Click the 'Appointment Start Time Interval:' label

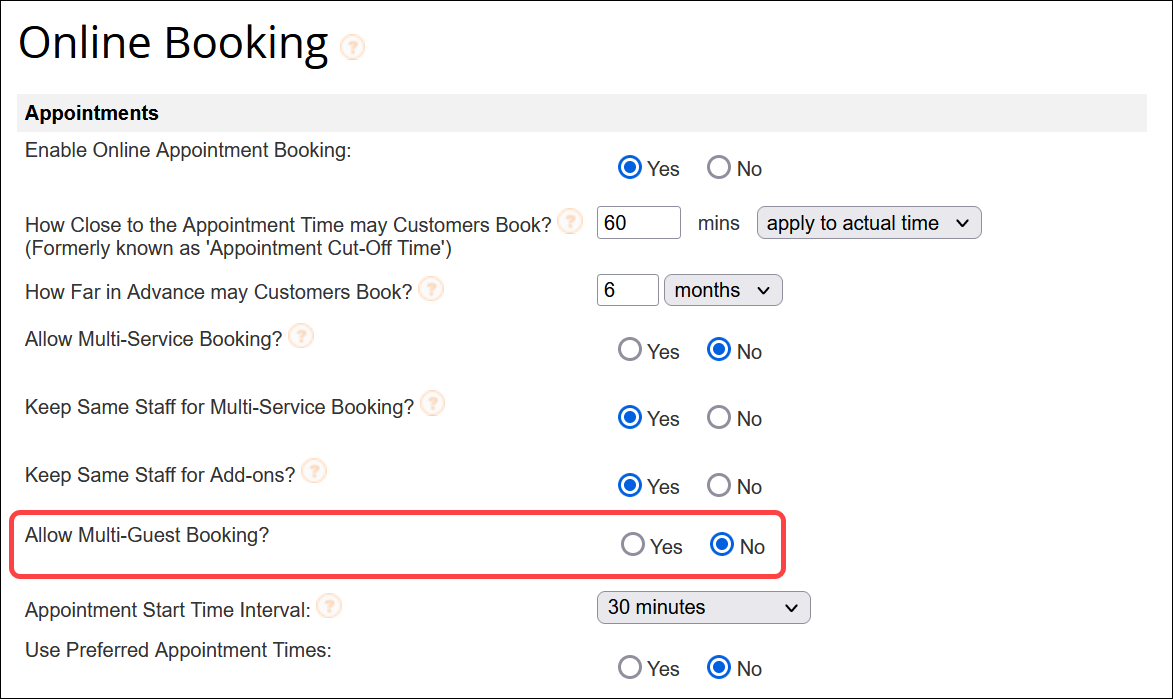[168, 610]
